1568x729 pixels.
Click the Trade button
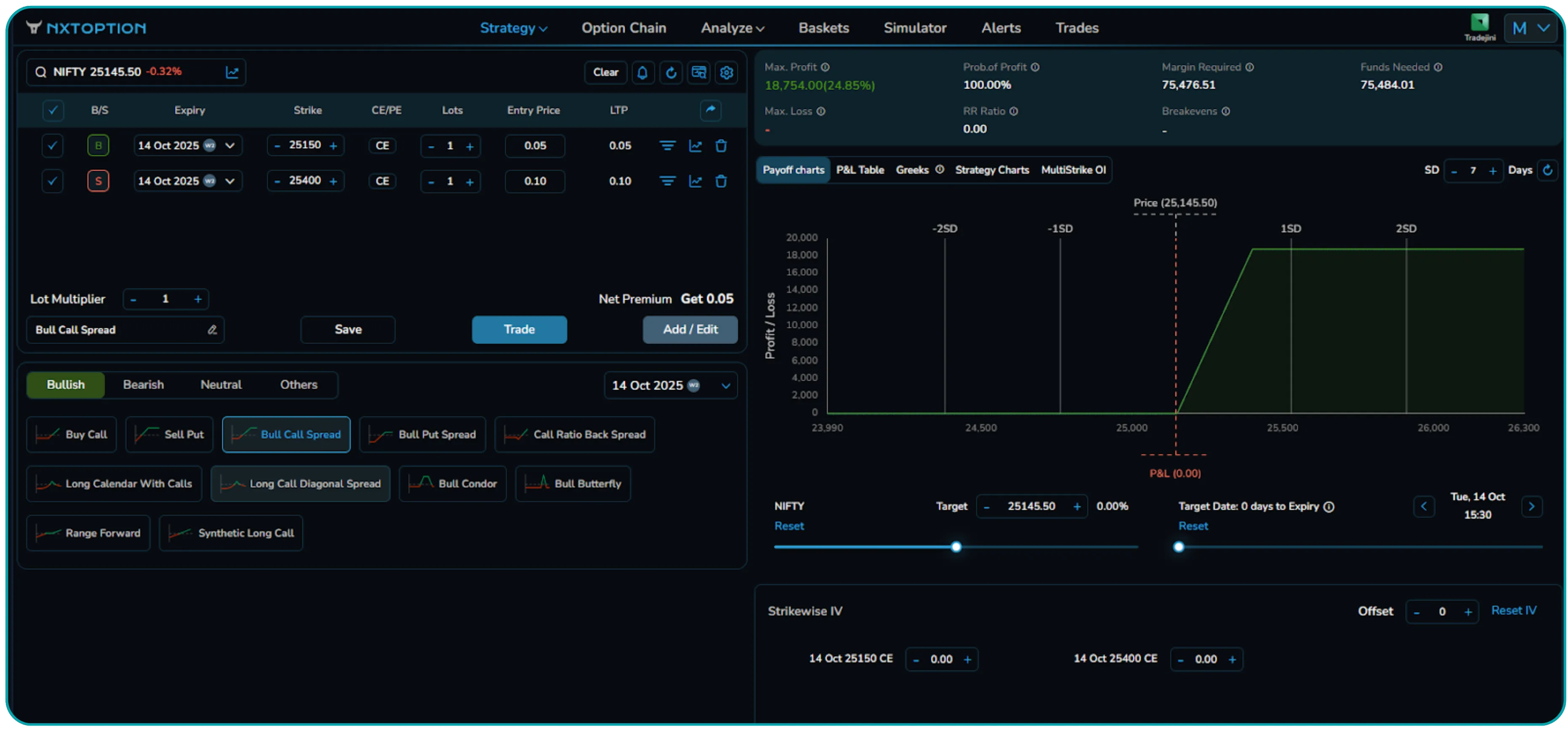(x=519, y=329)
